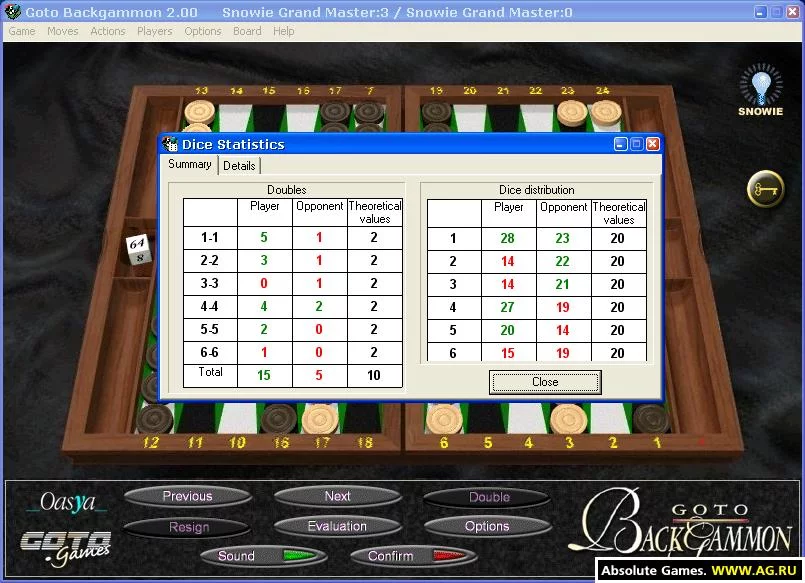Click the doubles Total Player value 15
805x583 pixels.
(264, 375)
